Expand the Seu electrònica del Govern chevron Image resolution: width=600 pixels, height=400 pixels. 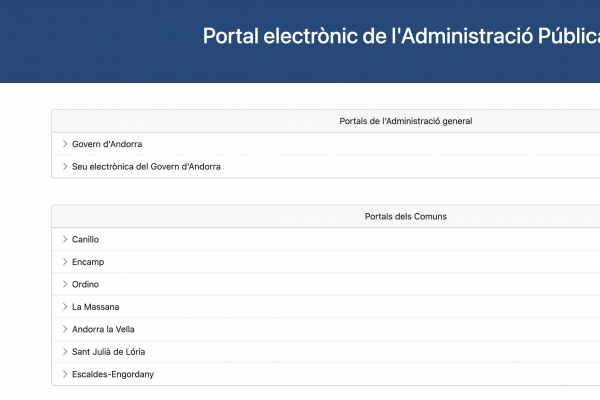65,167
